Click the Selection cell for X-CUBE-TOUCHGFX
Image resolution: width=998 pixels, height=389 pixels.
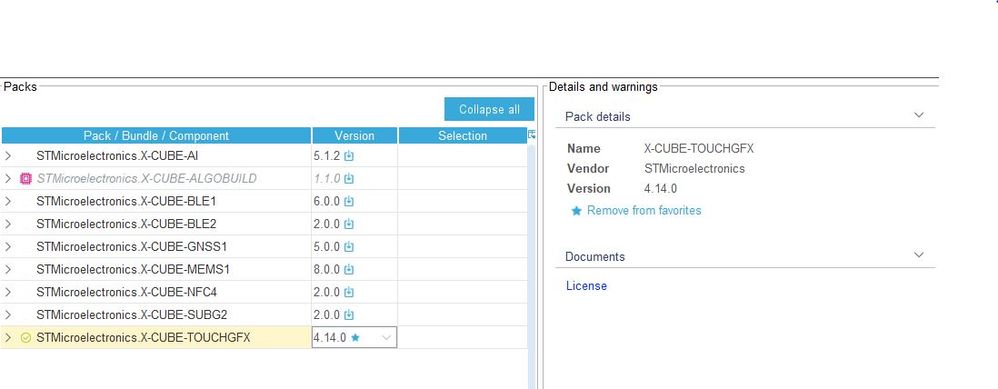coord(463,337)
